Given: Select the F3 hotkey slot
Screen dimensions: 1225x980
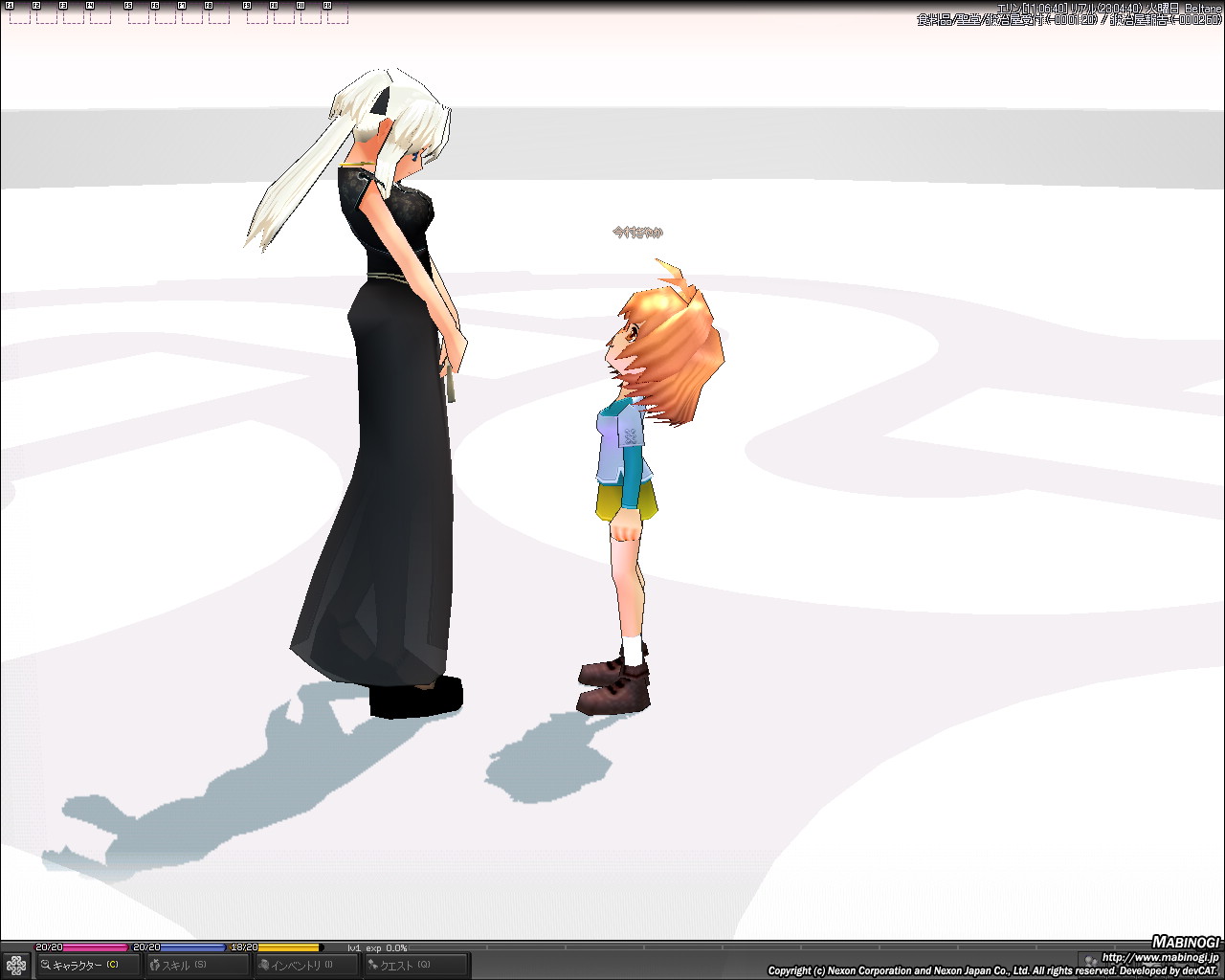Looking at the screenshot, I should [73, 12].
